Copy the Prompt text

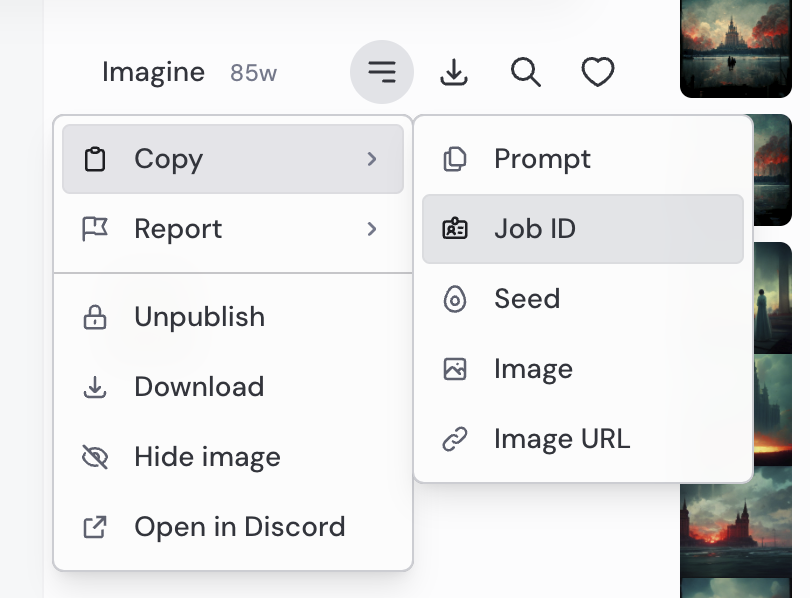542,159
